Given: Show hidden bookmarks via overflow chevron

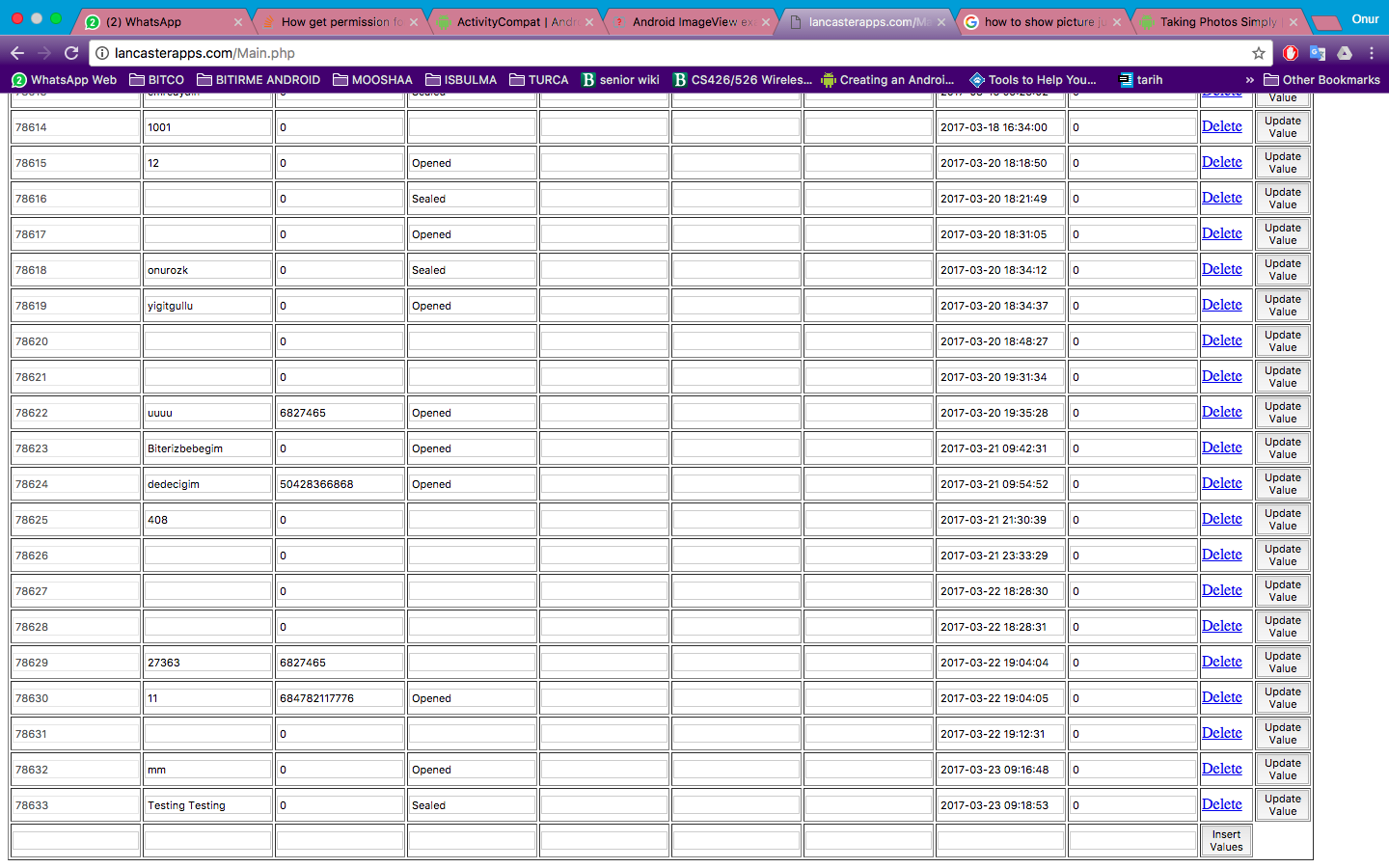Looking at the screenshot, I should 1249,80.
